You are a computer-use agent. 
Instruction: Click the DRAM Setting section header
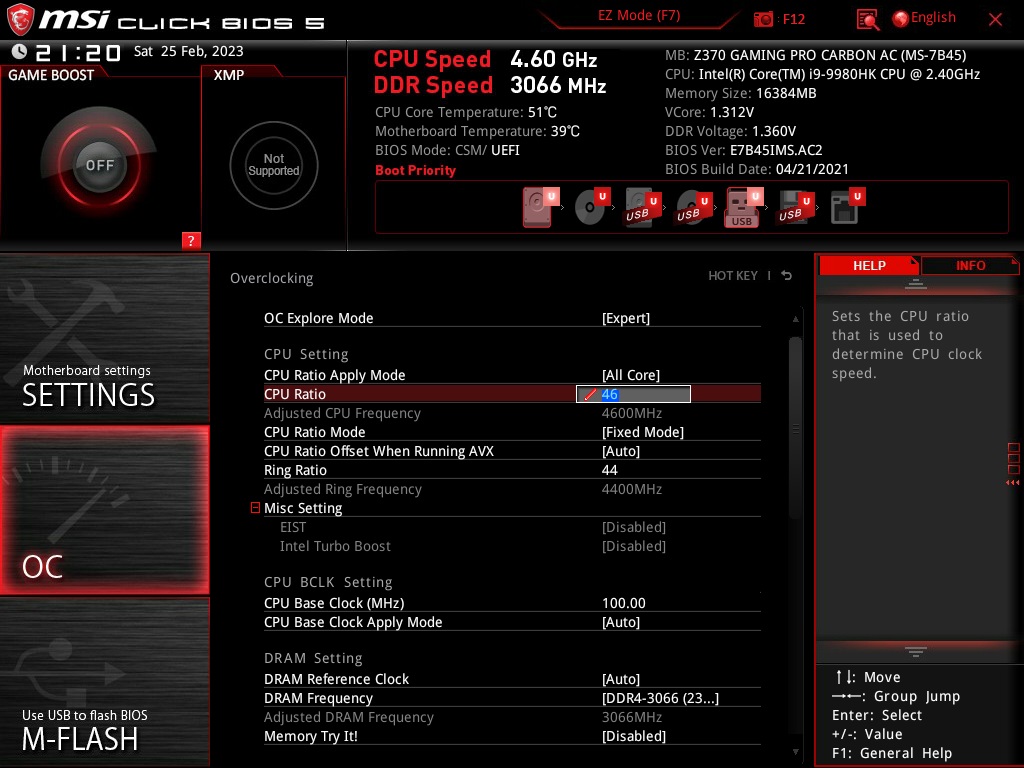pyautogui.click(x=313, y=658)
